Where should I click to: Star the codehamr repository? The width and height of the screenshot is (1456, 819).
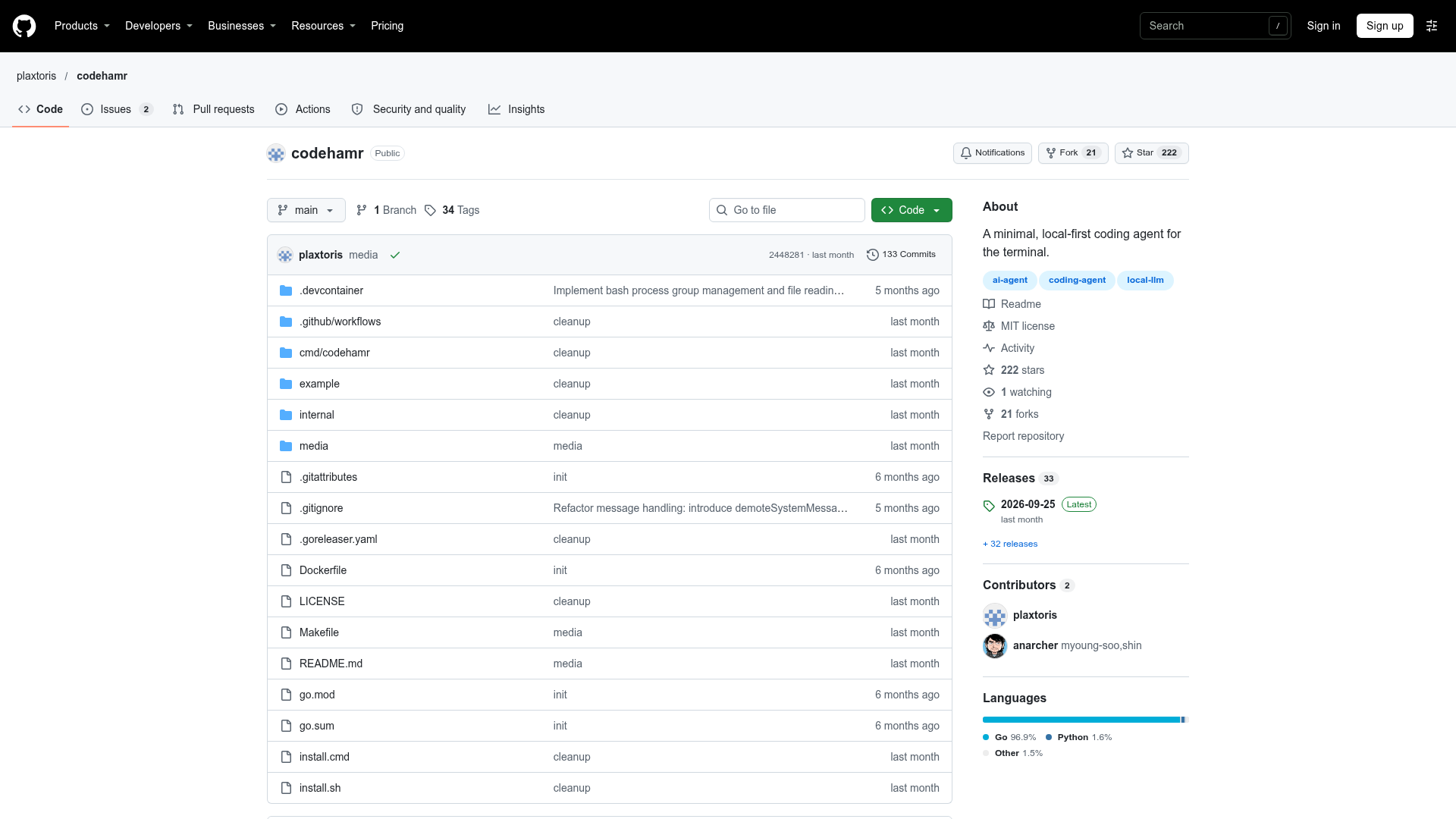1151,153
